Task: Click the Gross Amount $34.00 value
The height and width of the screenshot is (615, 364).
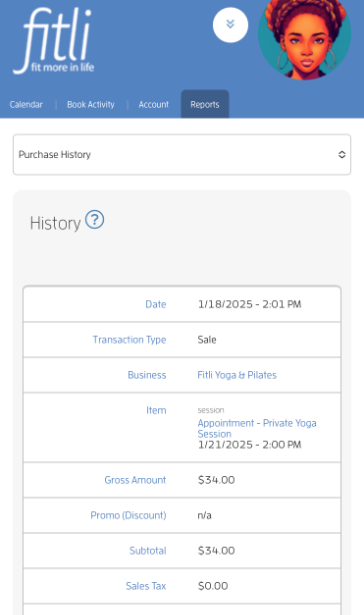Action: pos(216,480)
